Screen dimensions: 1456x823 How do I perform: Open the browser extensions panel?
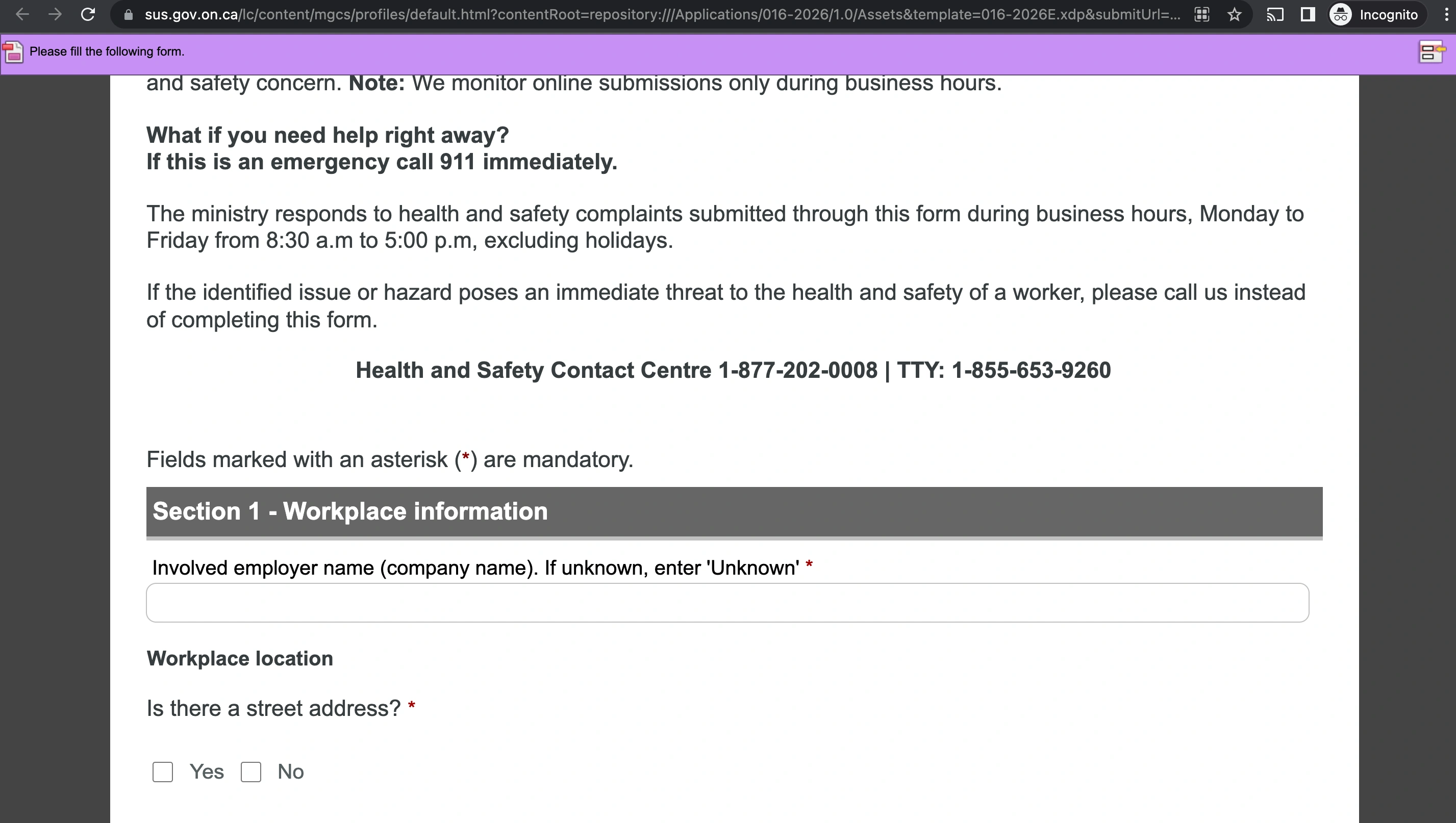click(1202, 15)
